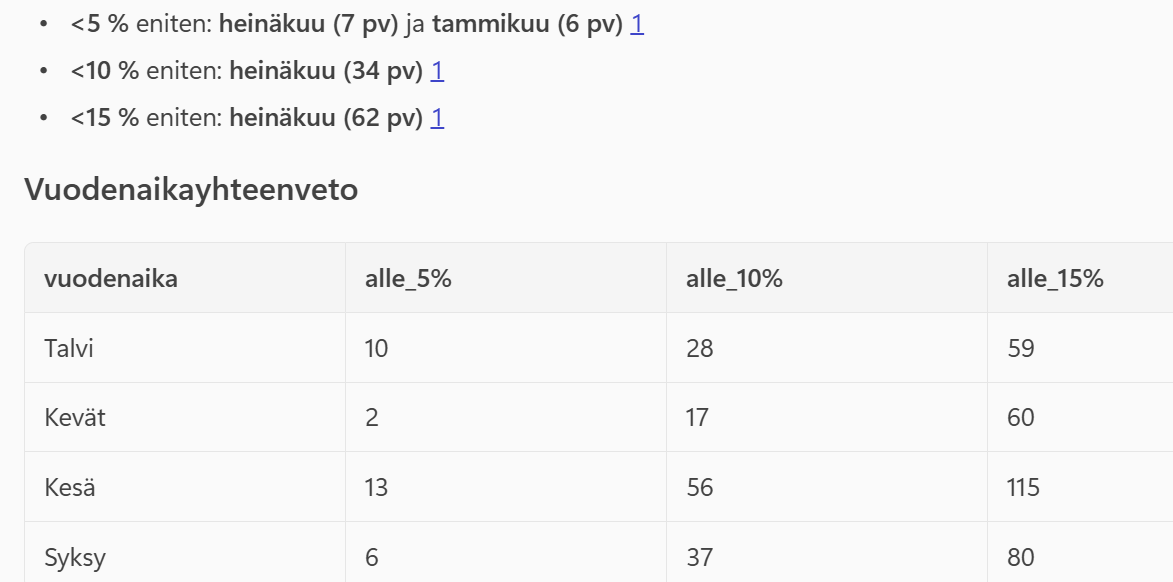Click the bold text heinäkuu (62 pv)

click(x=326, y=118)
